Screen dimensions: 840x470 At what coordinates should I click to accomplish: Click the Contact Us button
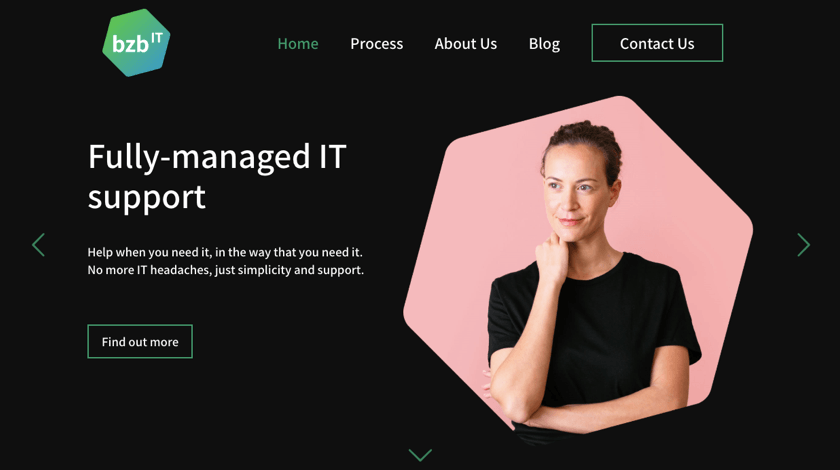point(657,43)
